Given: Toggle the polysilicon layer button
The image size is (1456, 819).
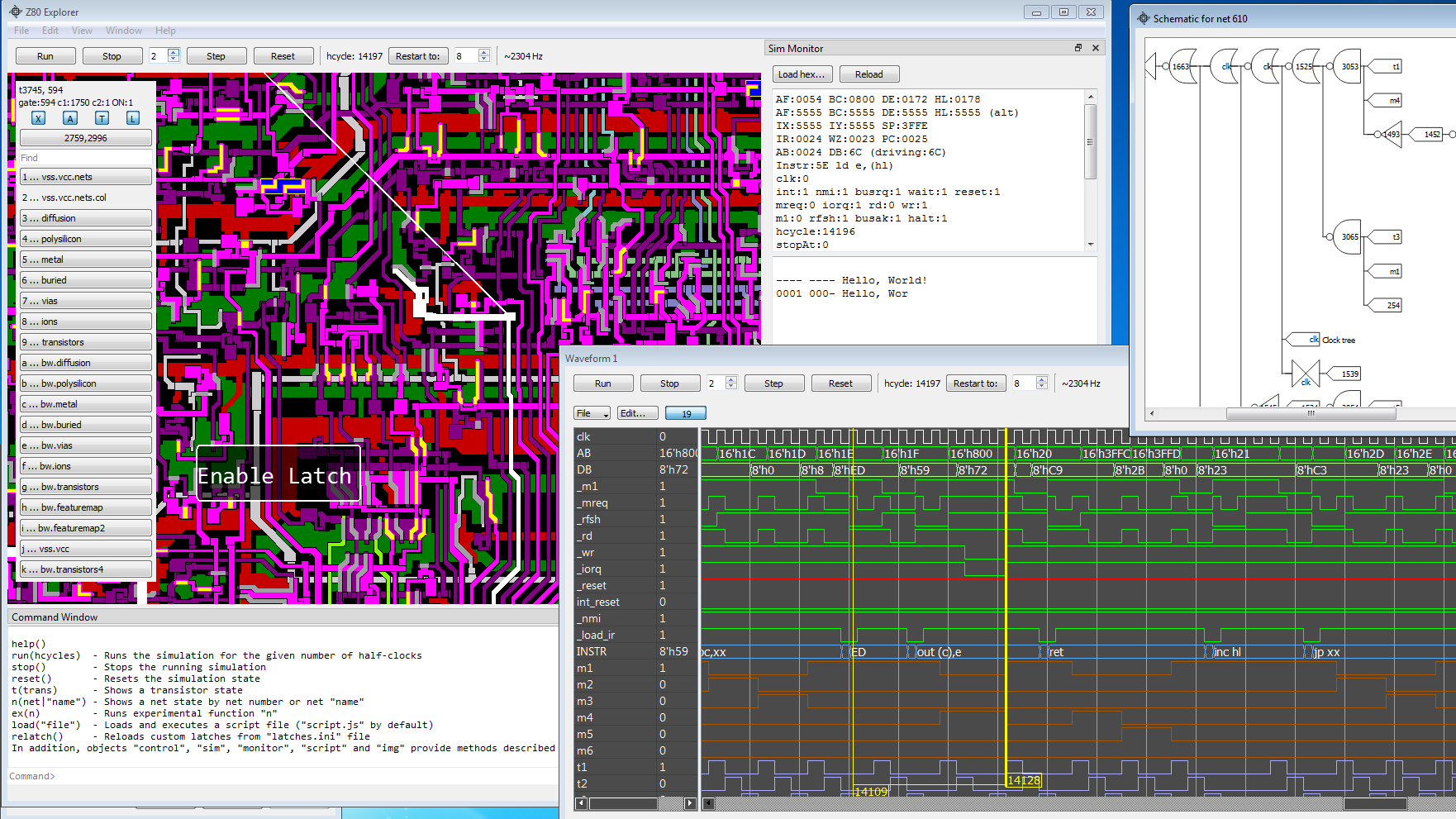Looking at the screenshot, I should pyautogui.click(x=86, y=239).
